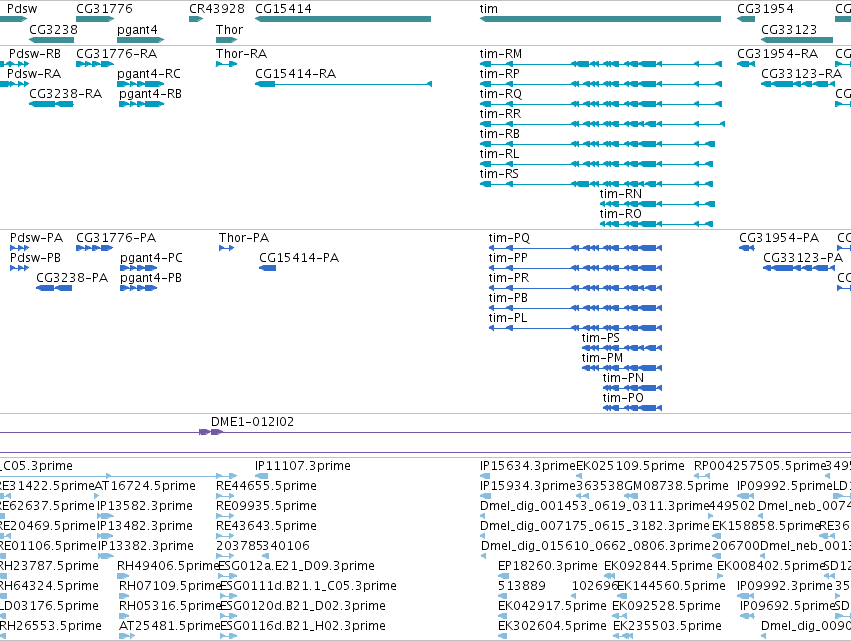This screenshot has width=851, height=641.
Task: Select protein tim-PR
Action: pyautogui.click(x=575, y=288)
